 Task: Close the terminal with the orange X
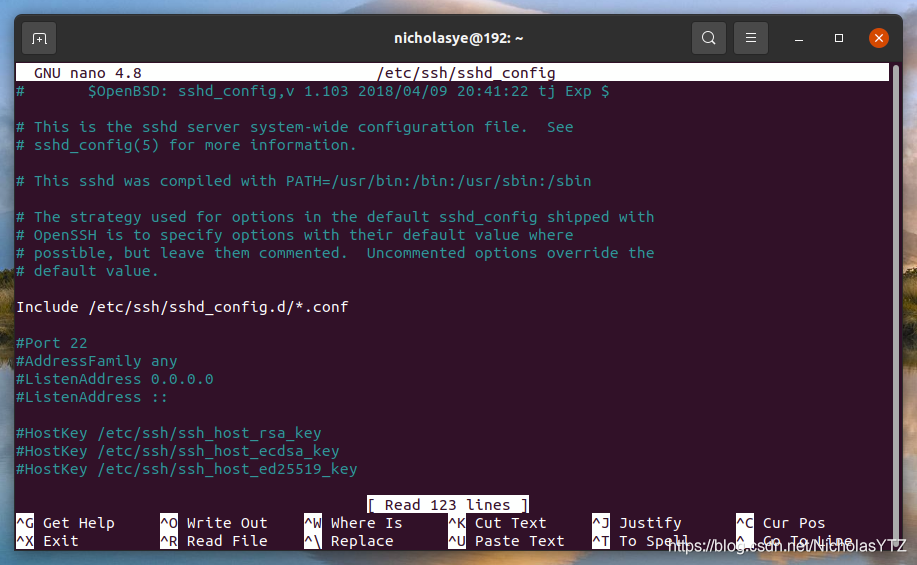pos(878,38)
